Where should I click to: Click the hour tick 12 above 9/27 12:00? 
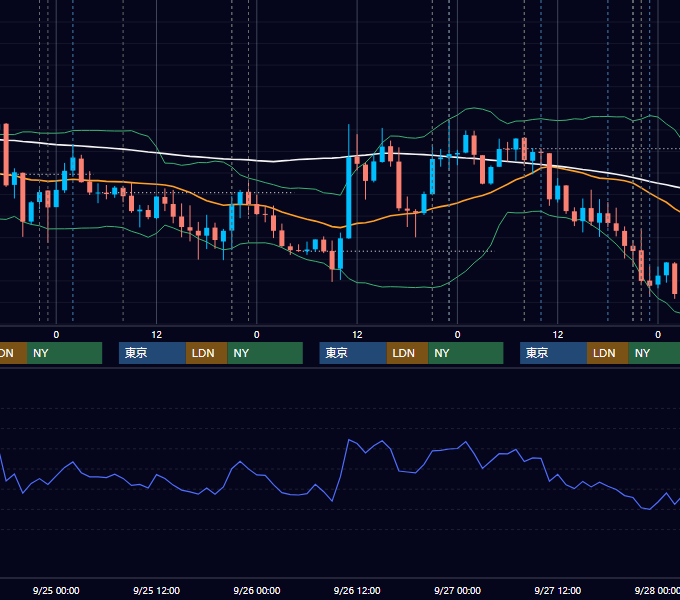558,335
